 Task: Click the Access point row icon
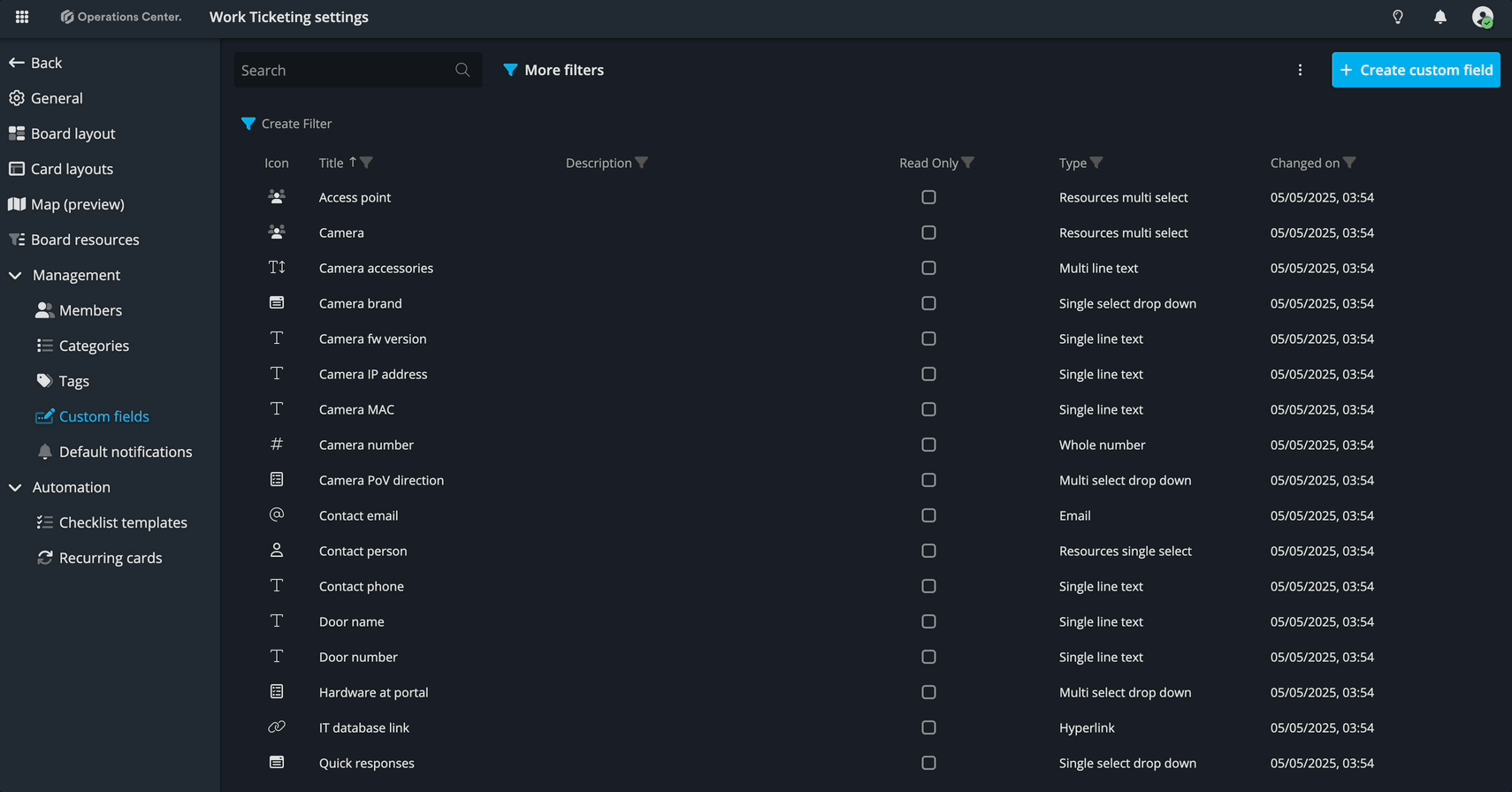pos(277,197)
